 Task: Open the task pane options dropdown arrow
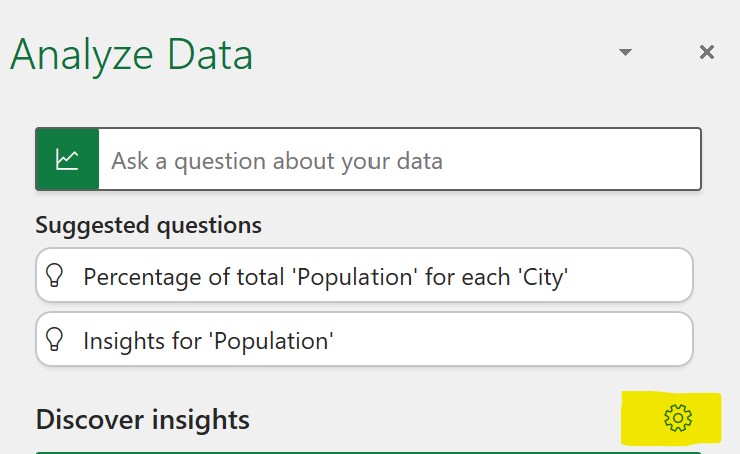(x=625, y=52)
